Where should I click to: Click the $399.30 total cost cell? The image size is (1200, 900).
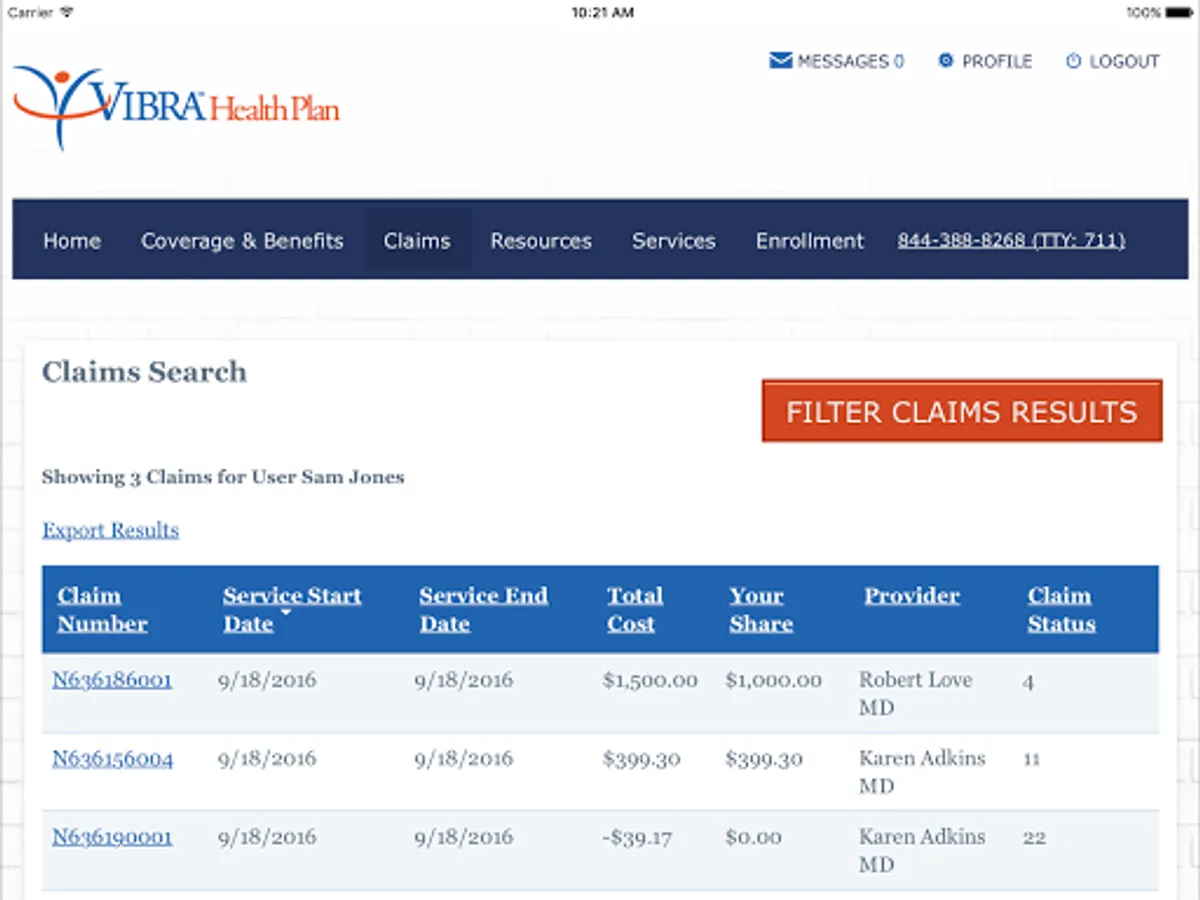[x=641, y=759]
